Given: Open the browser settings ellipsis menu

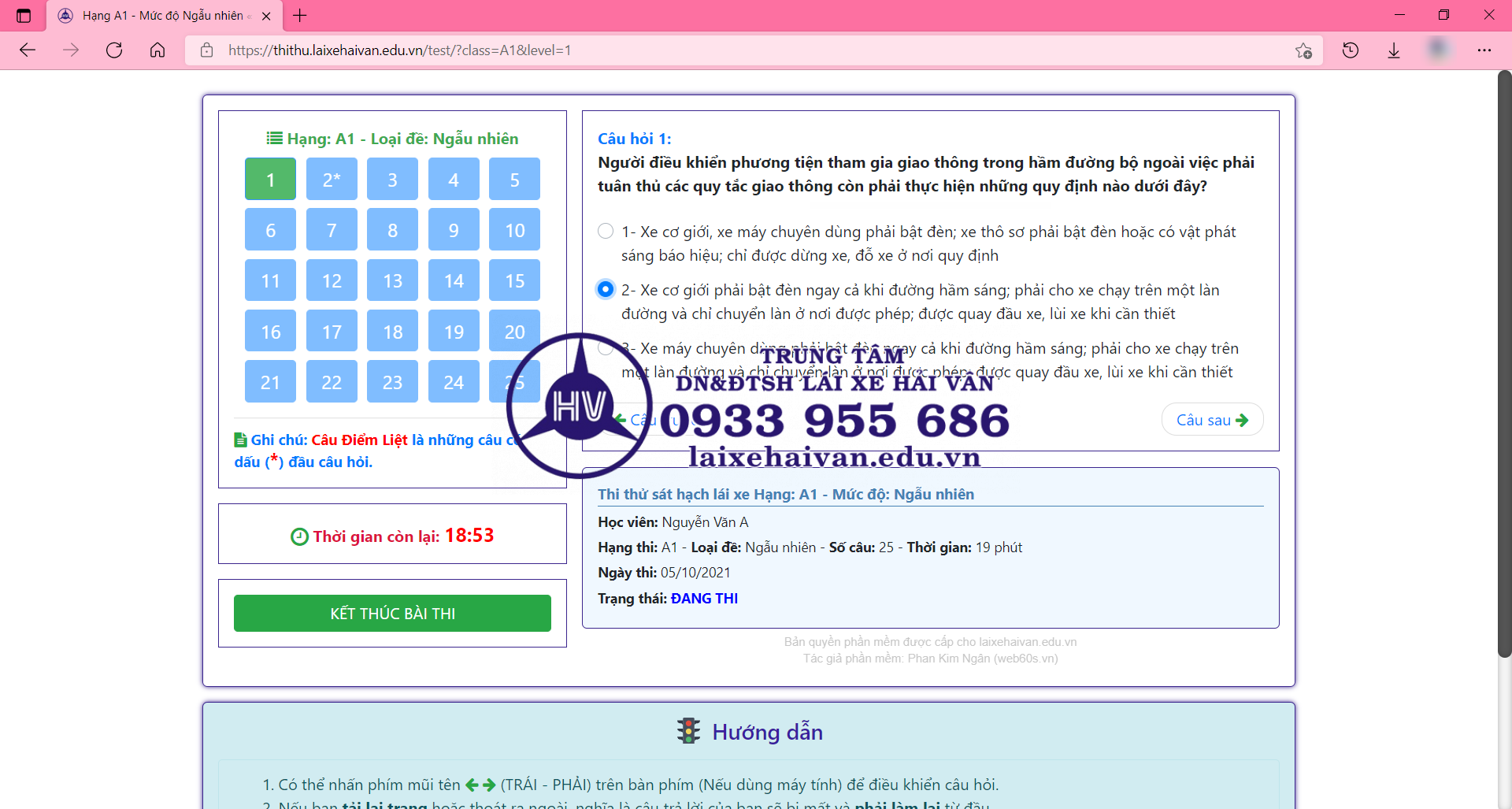Looking at the screenshot, I should [x=1484, y=50].
